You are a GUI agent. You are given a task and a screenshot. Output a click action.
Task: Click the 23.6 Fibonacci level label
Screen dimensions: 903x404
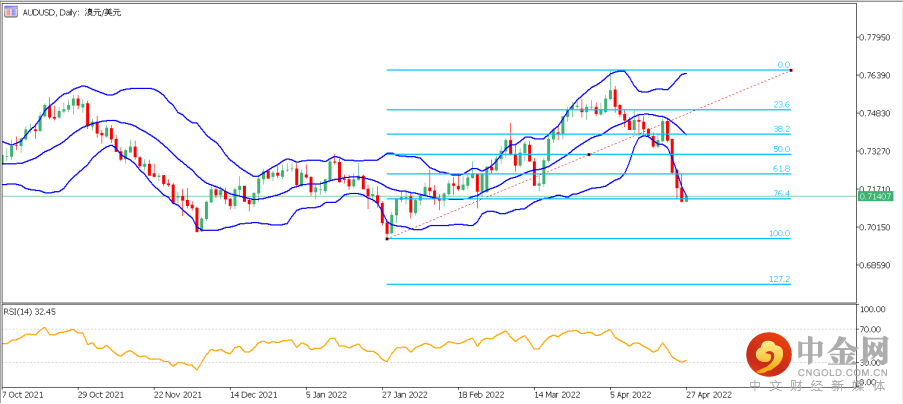click(781, 105)
